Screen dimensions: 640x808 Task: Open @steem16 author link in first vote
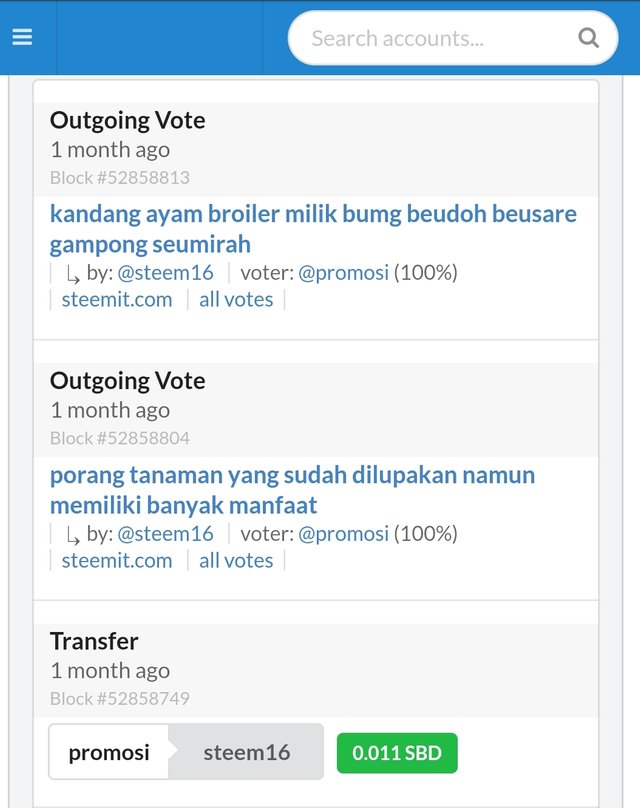coord(165,273)
